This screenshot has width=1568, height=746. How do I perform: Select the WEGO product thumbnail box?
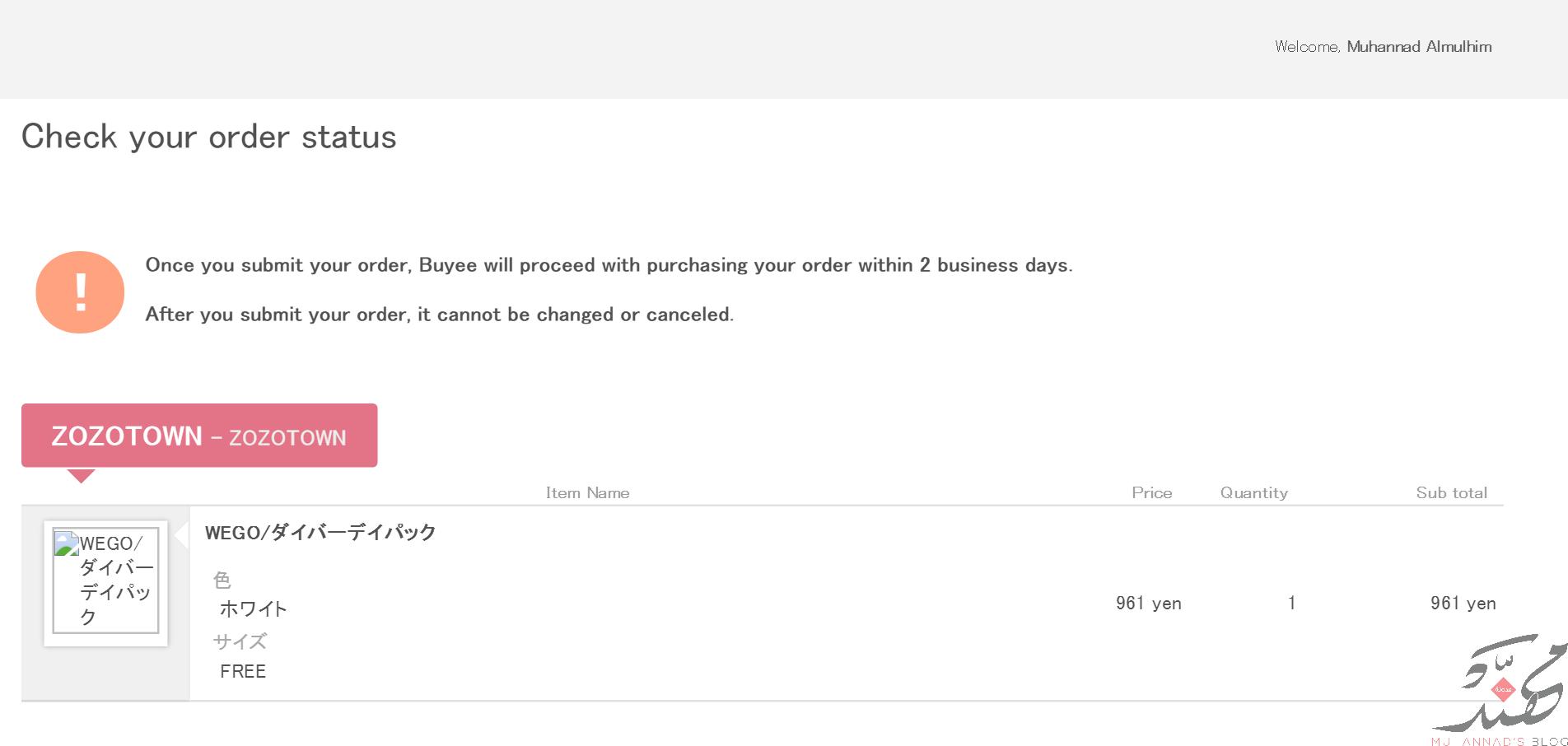click(x=106, y=582)
